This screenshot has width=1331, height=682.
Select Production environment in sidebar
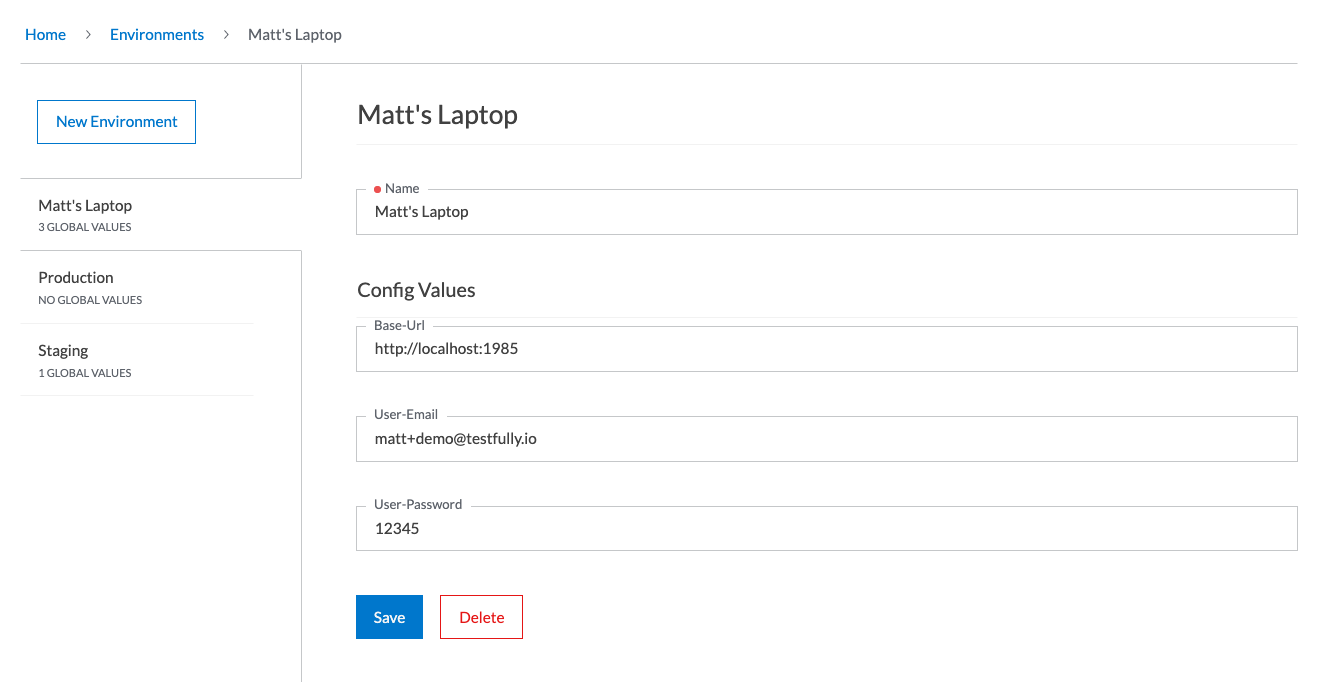[x=137, y=287]
